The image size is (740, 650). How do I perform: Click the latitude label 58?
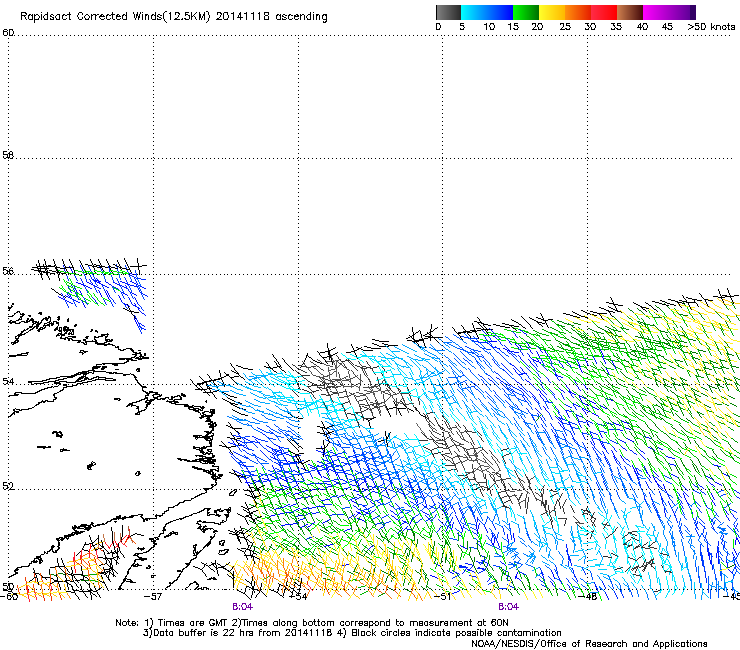pyautogui.click(x=8, y=155)
